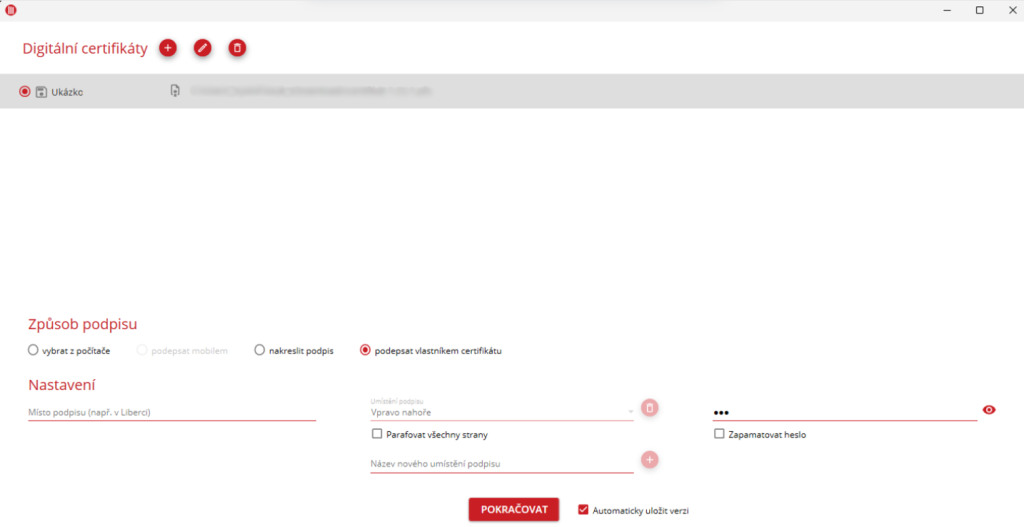This screenshot has height=527, width=1024.
Task: Click the red app icon in title bar
Action: [11, 10]
